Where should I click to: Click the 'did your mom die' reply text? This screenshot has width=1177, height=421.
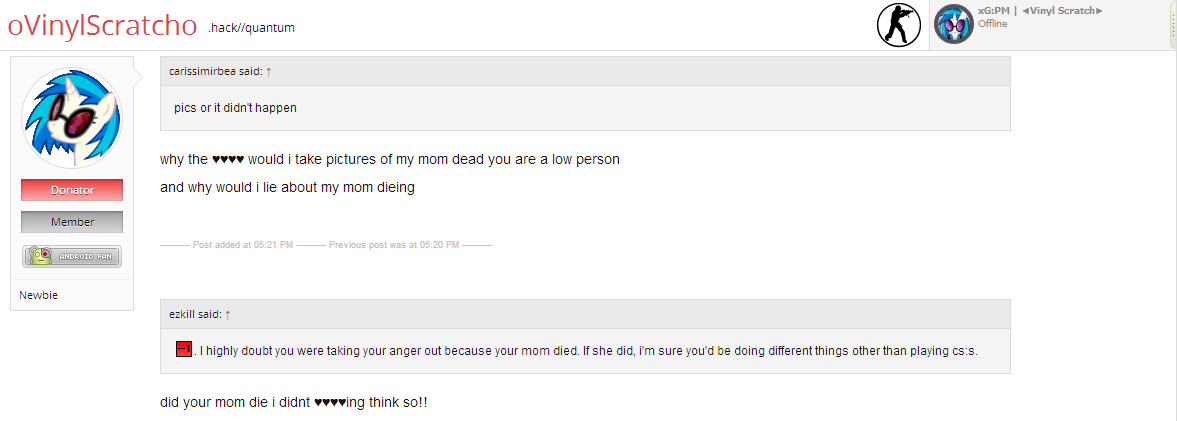pyautogui.click(x=294, y=402)
